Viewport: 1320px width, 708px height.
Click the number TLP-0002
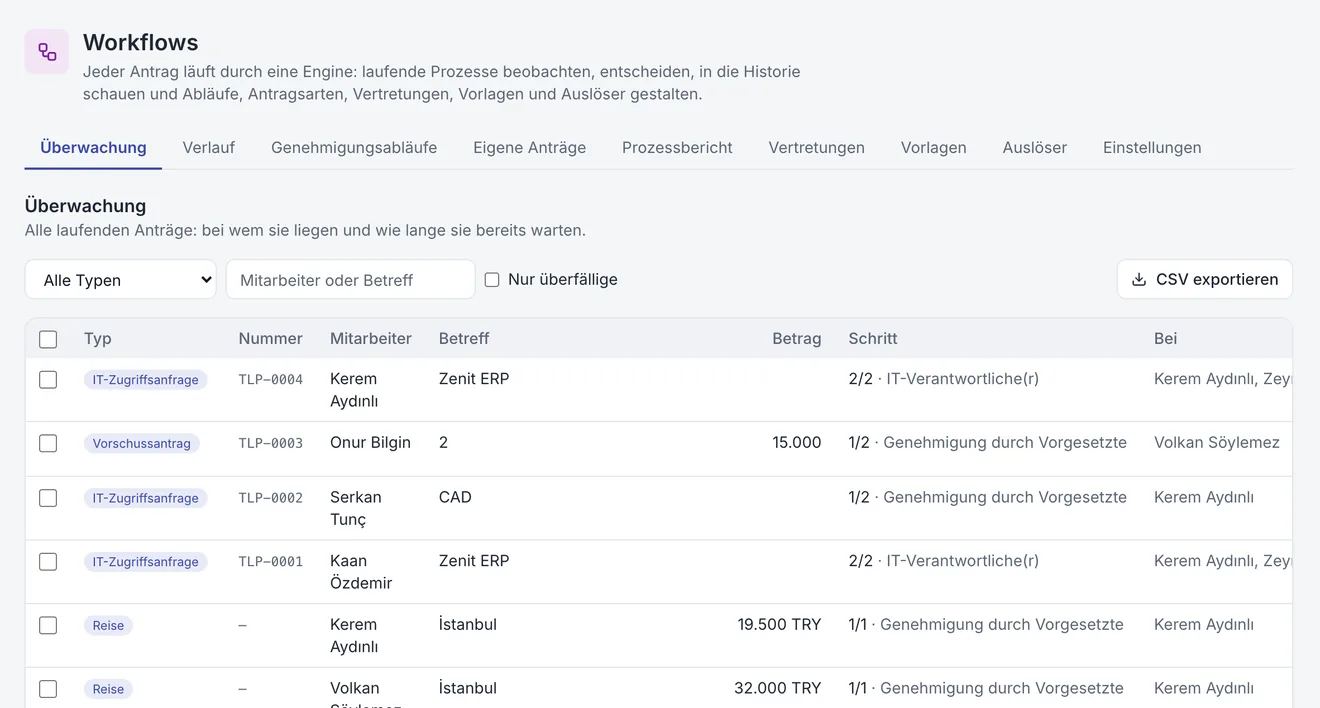tap(271, 498)
